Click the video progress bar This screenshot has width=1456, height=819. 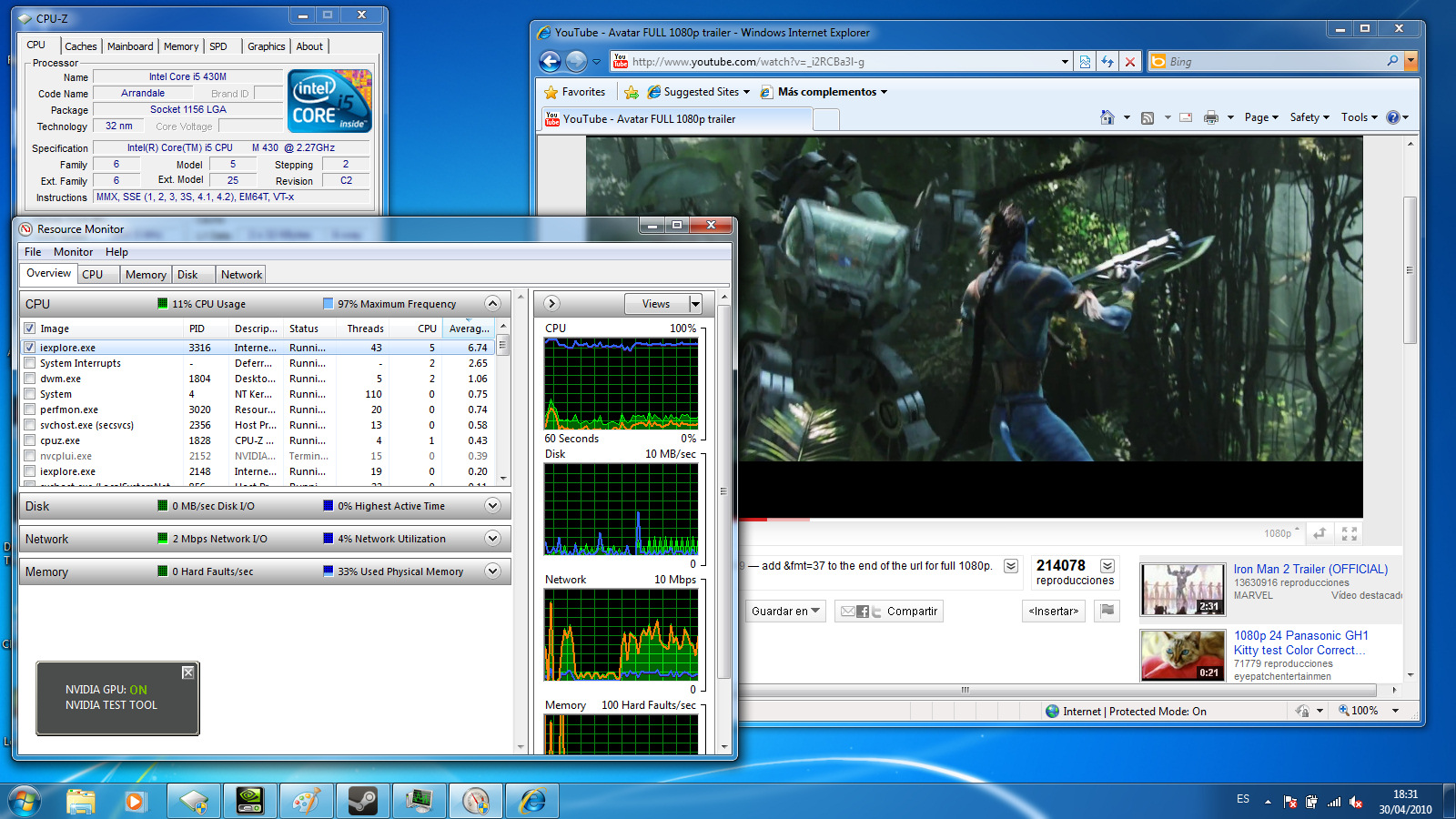[1046, 520]
